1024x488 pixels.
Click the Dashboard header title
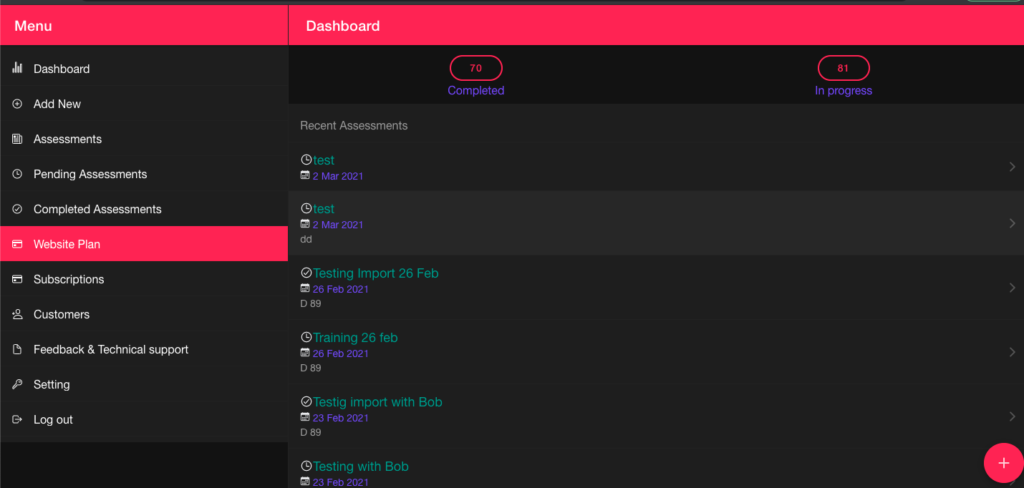point(343,26)
